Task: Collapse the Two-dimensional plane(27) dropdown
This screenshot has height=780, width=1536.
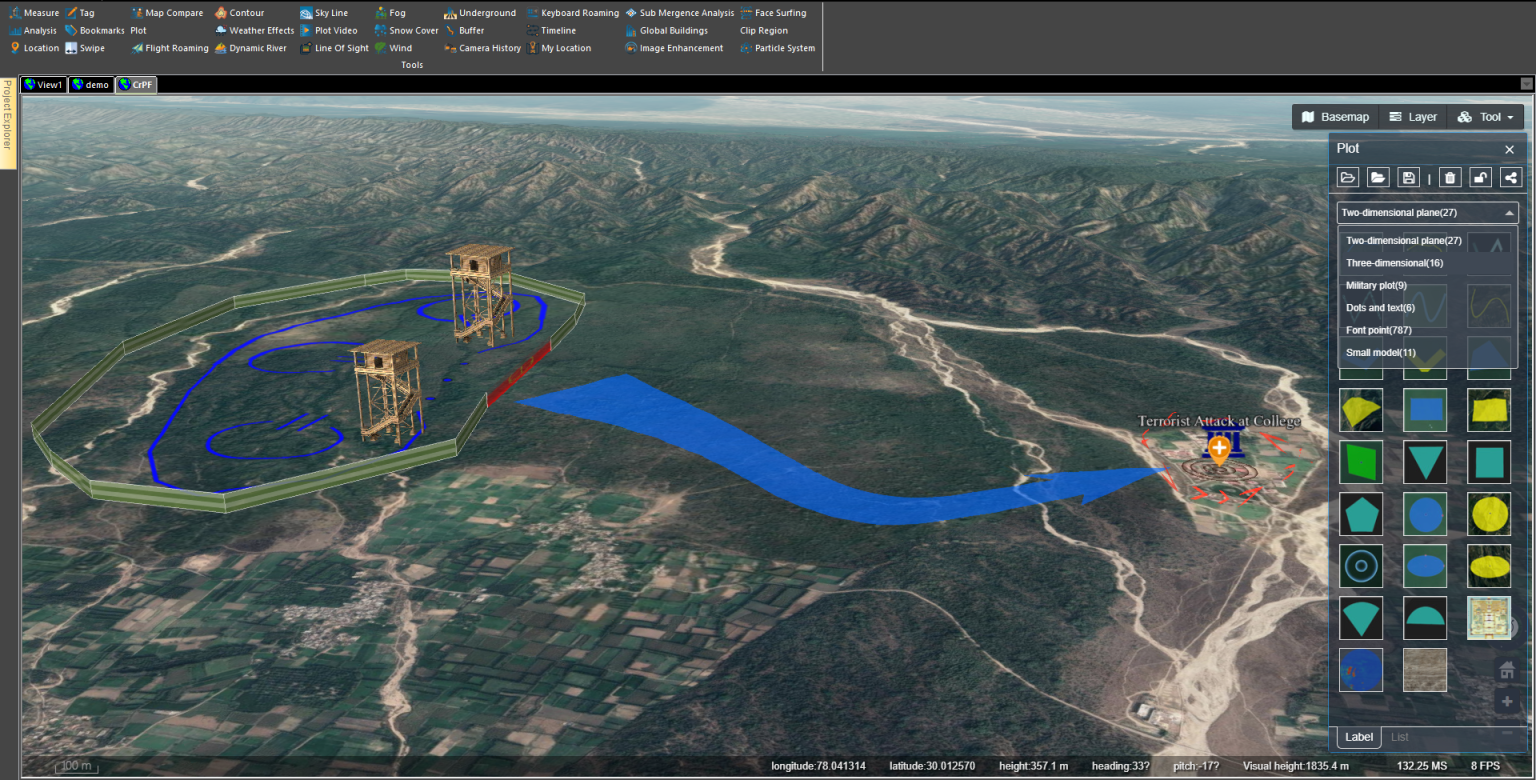Action: (x=1507, y=212)
